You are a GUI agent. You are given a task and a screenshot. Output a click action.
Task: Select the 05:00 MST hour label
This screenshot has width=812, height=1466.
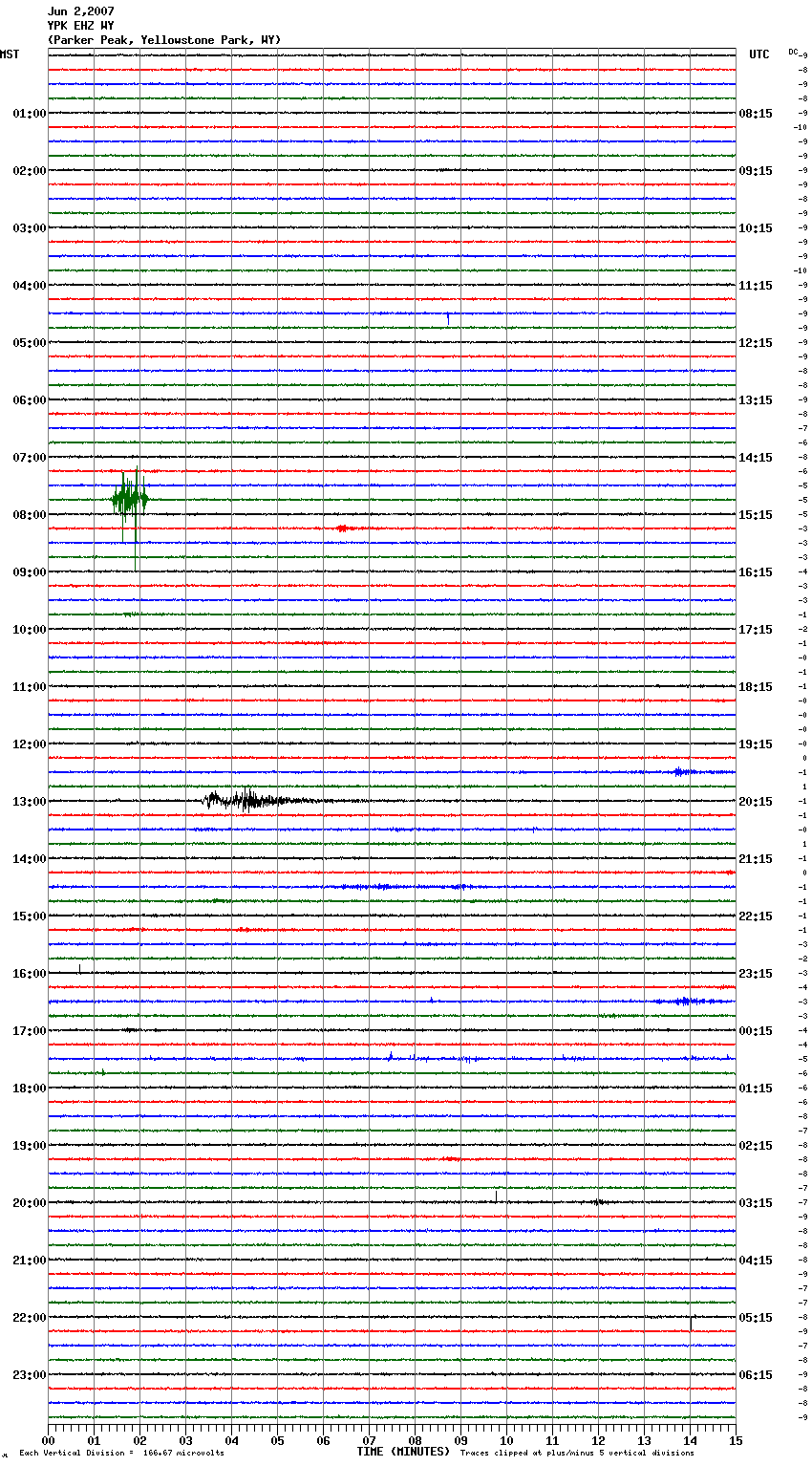point(30,343)
